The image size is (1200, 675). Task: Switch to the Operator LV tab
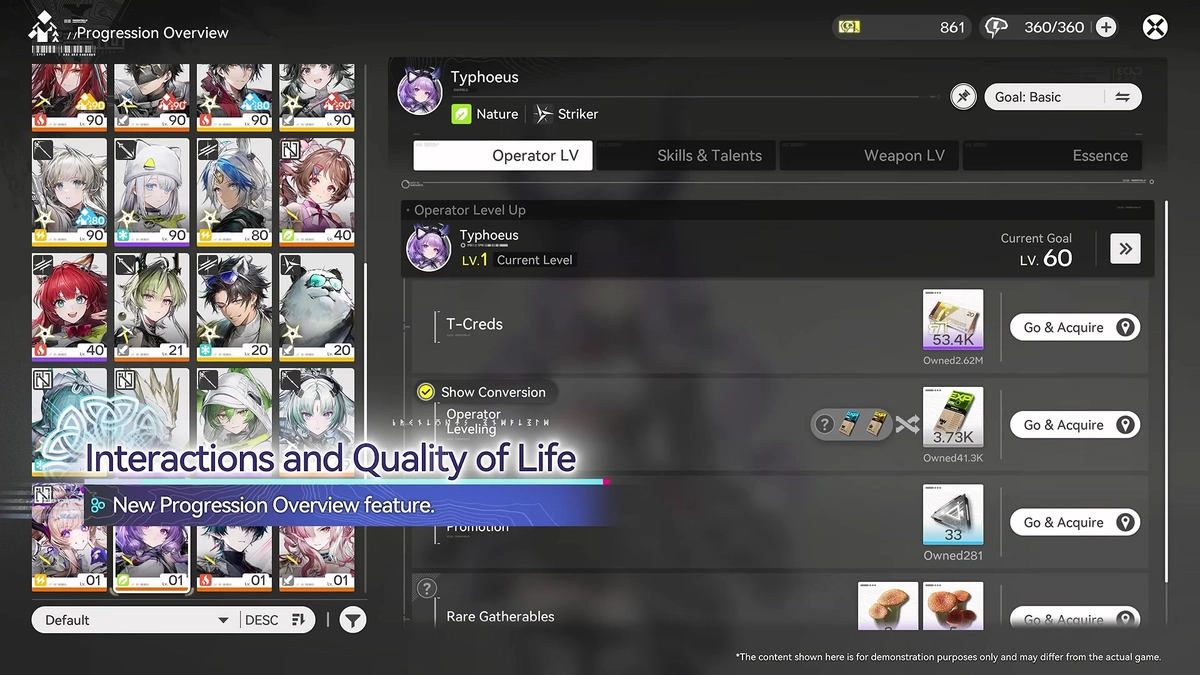pyautogui.click(x=503, y=155)
